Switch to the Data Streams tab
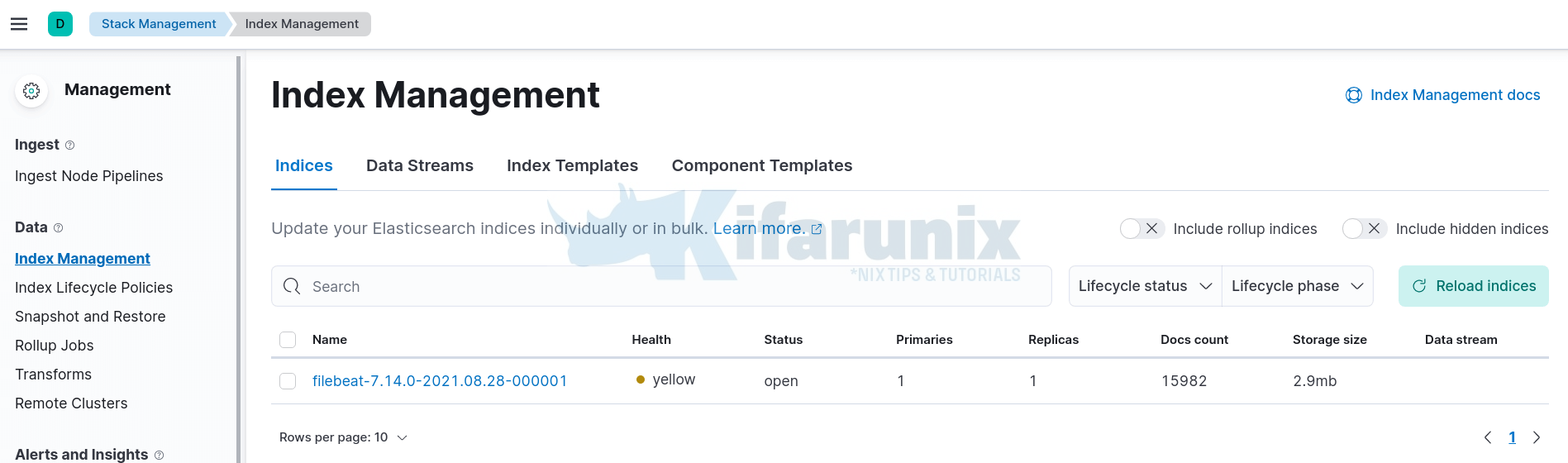The width and height of the screenshot is (1568, 463). (420, 165)
